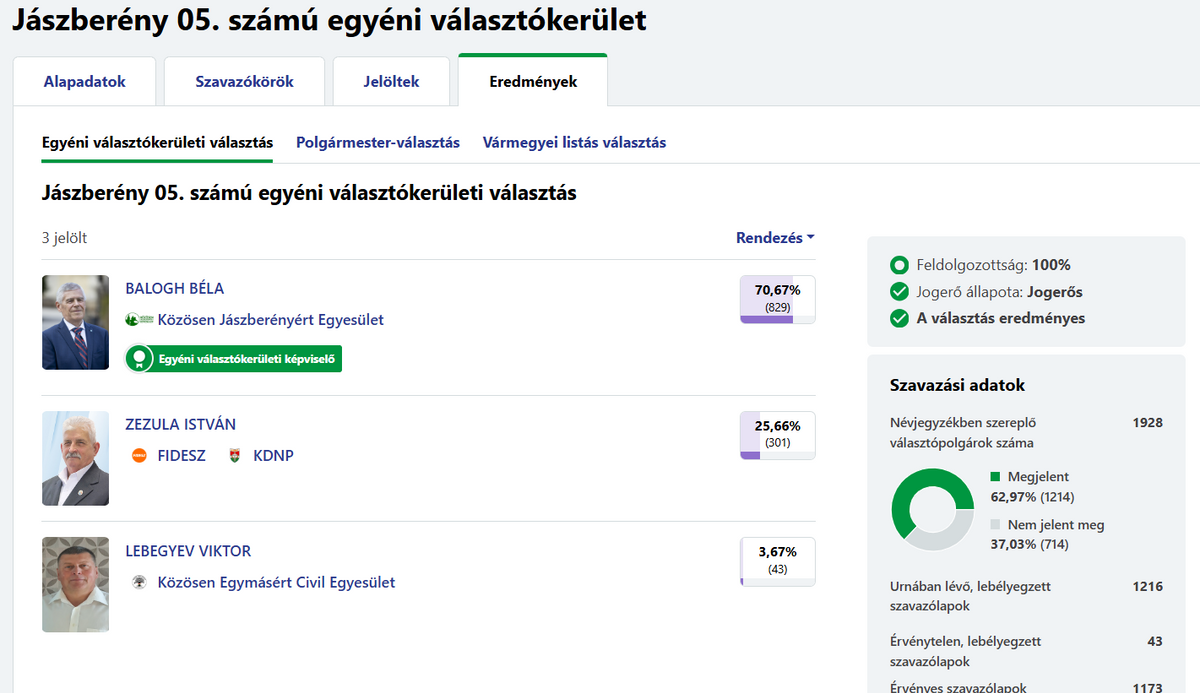Open the Szavazókörök tab
This screenshot has height=693, width=1200.
(x=244, y=82)
